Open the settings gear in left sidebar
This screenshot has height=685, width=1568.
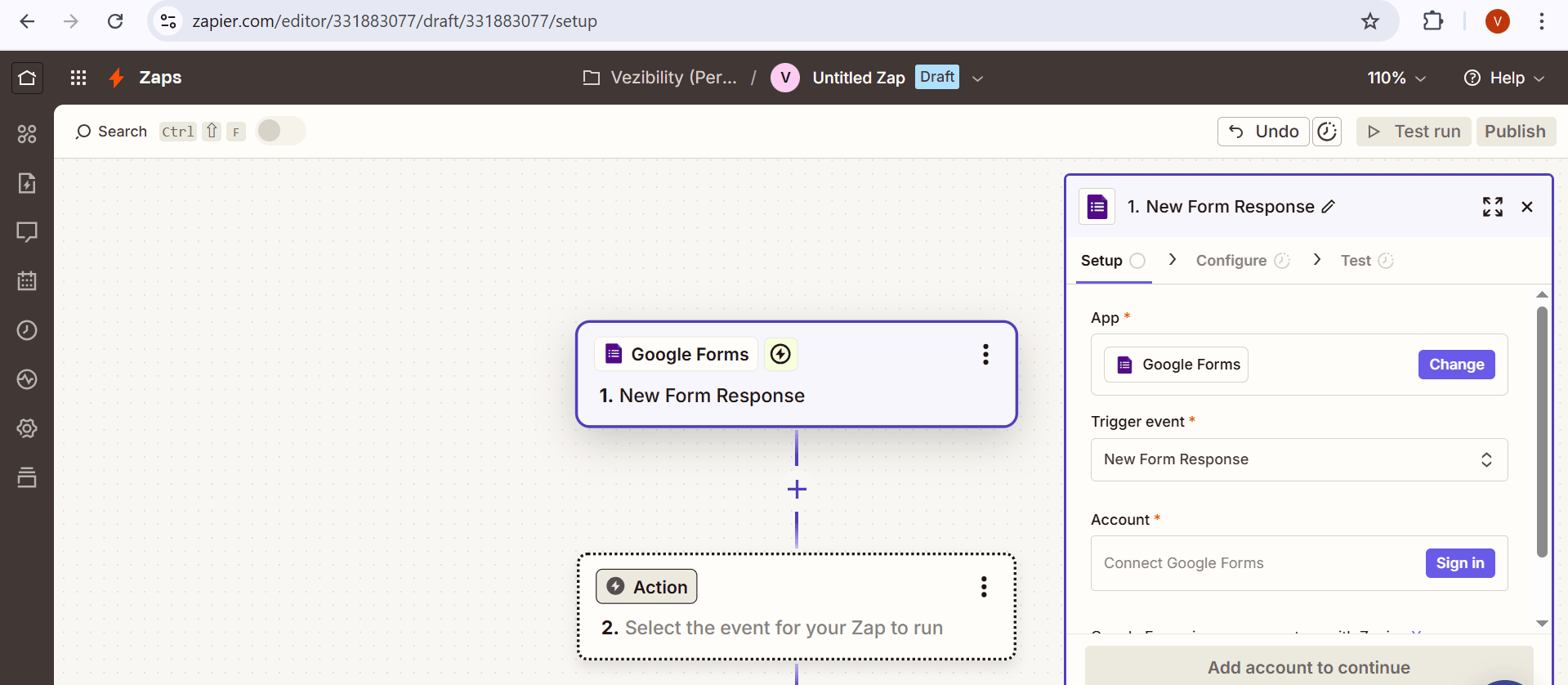click(x=27, y=428)
